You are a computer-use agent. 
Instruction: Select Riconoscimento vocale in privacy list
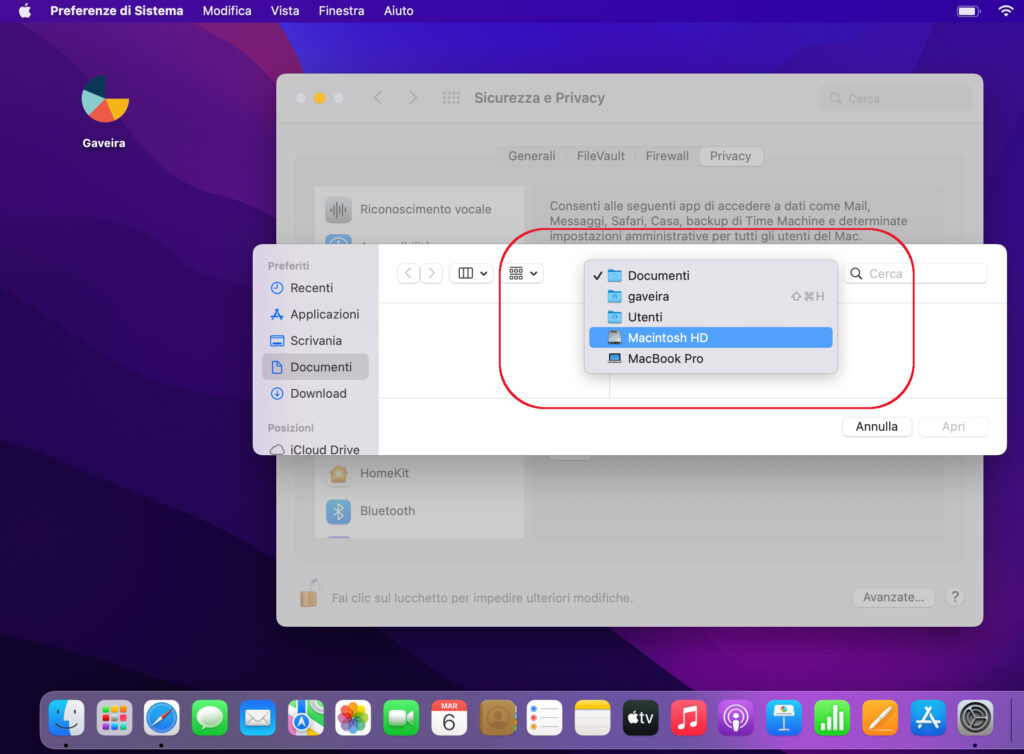(x=419, y=210)
